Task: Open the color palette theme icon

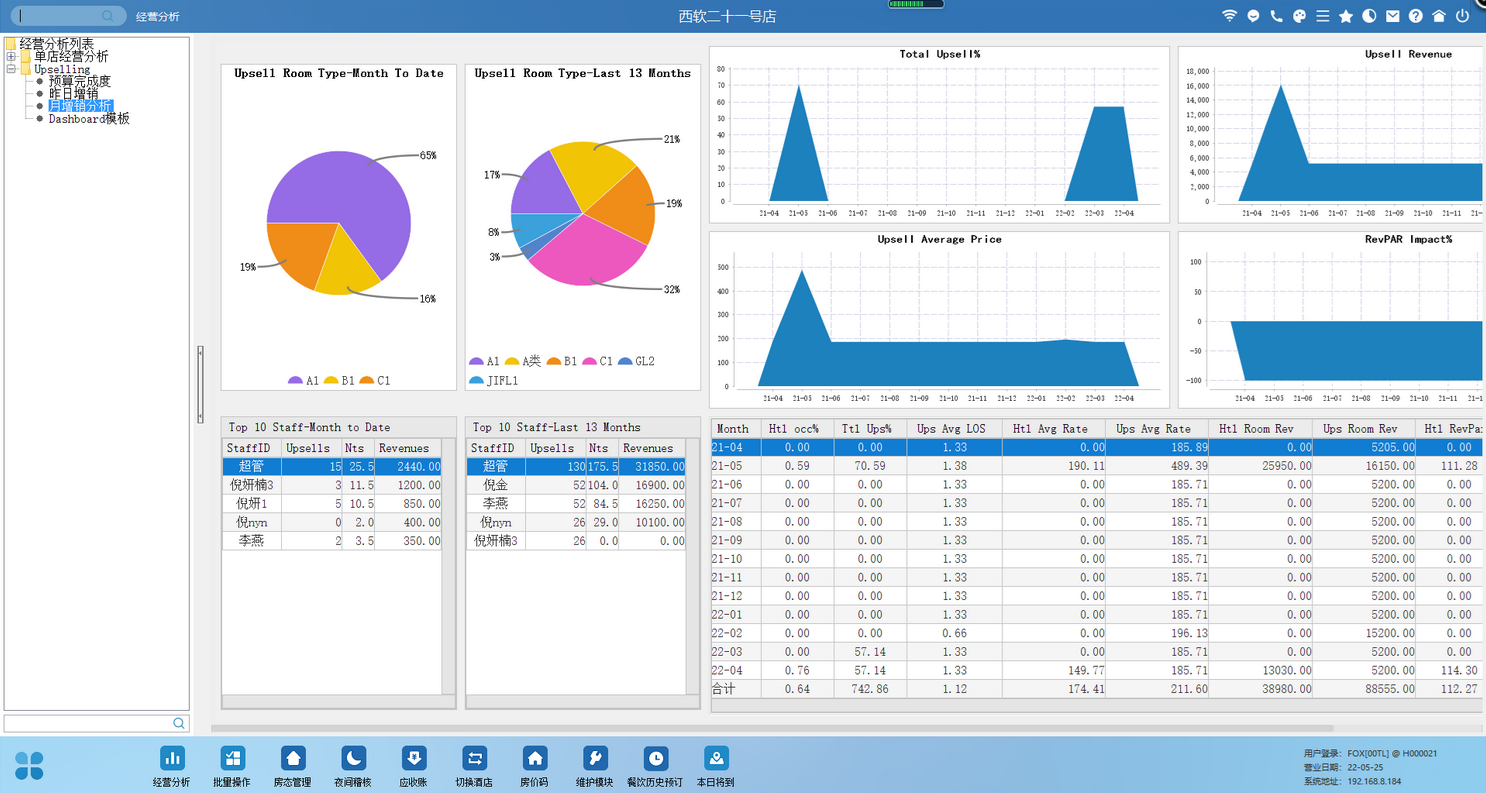Action: pos(1299,16)
